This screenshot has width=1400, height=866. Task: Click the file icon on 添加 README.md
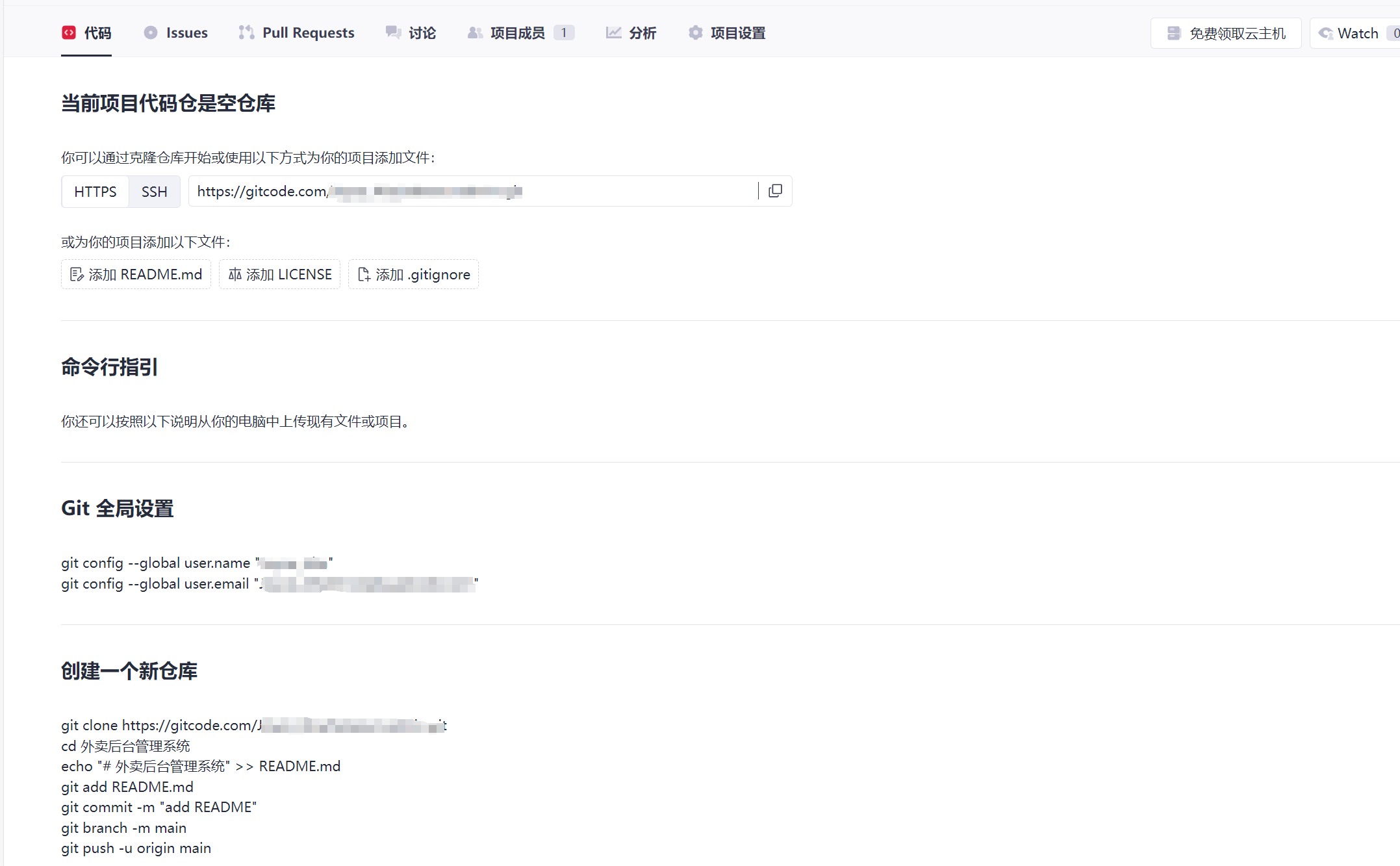[x=77, y=274]
